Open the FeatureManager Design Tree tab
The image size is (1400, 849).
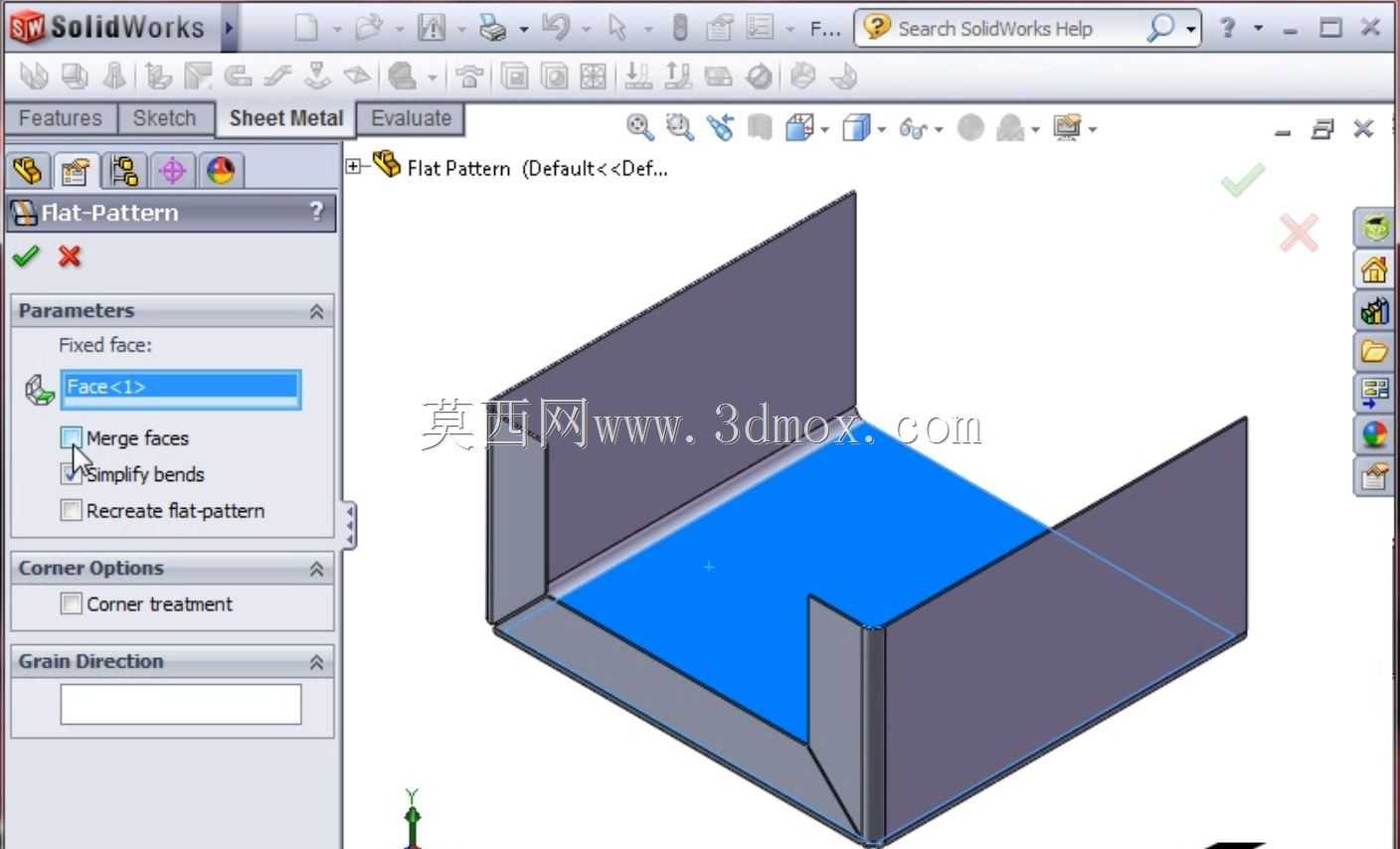coord(28,171)
